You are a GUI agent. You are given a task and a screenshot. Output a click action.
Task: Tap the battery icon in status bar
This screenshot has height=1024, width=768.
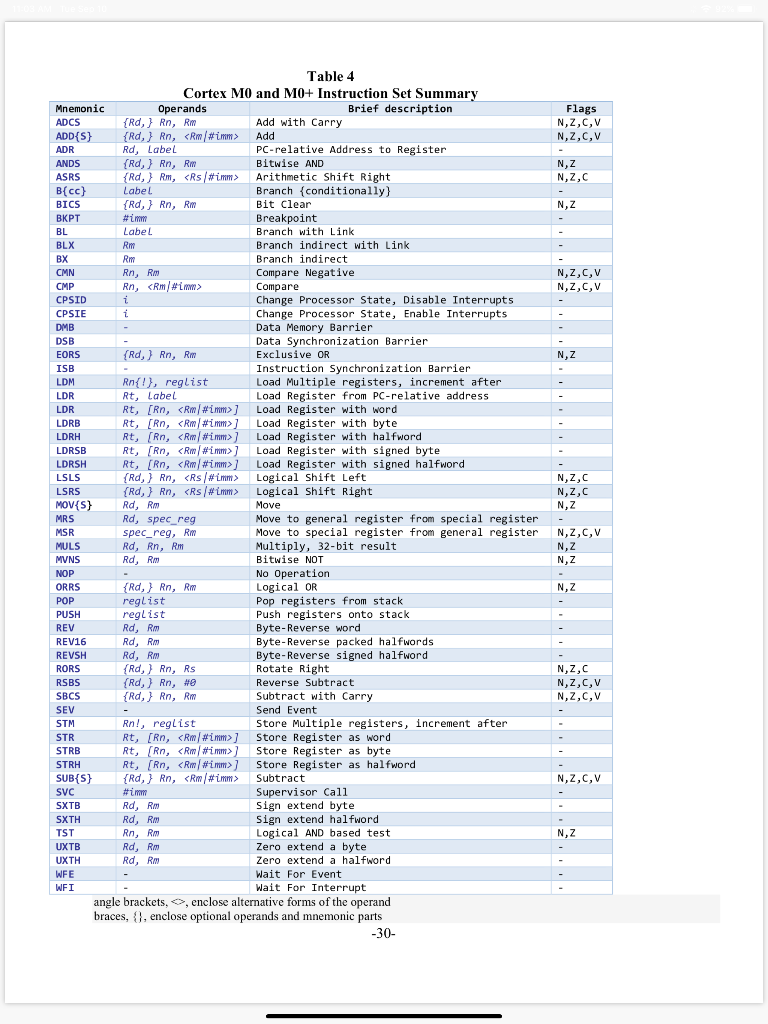coord(746,9)
